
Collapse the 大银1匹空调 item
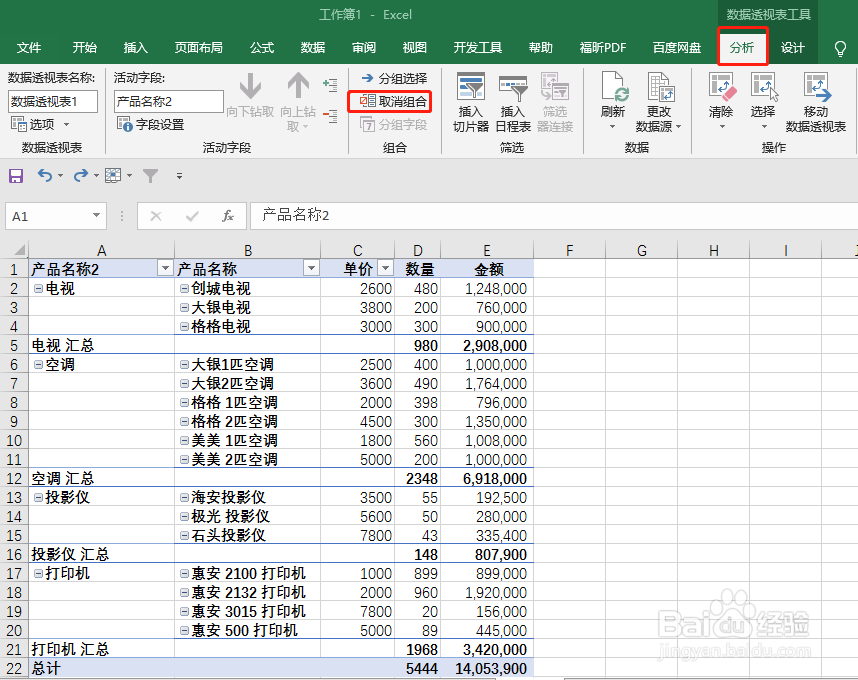click(184, 364)
